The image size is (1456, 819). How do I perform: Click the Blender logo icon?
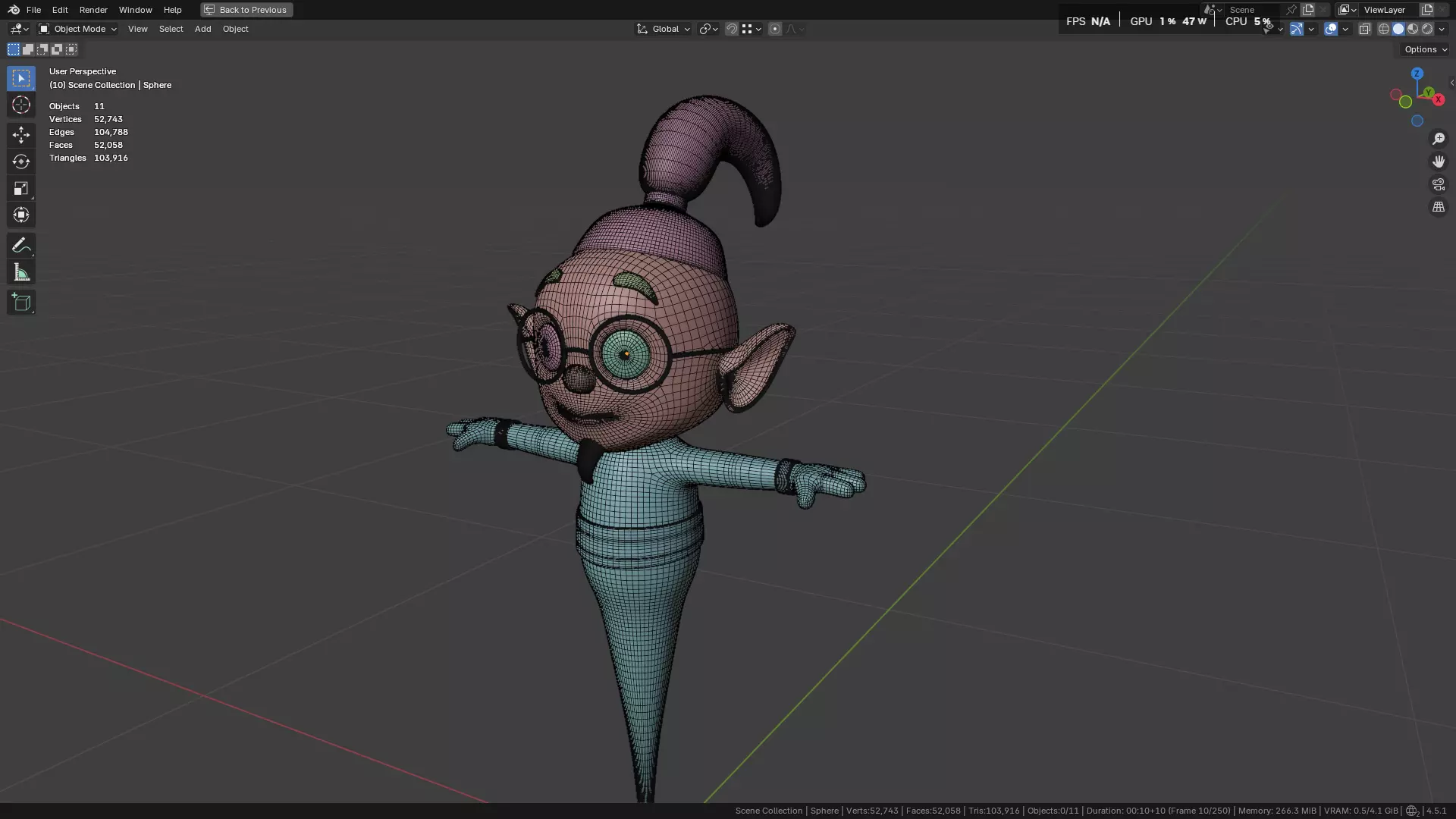pos(14,10)
